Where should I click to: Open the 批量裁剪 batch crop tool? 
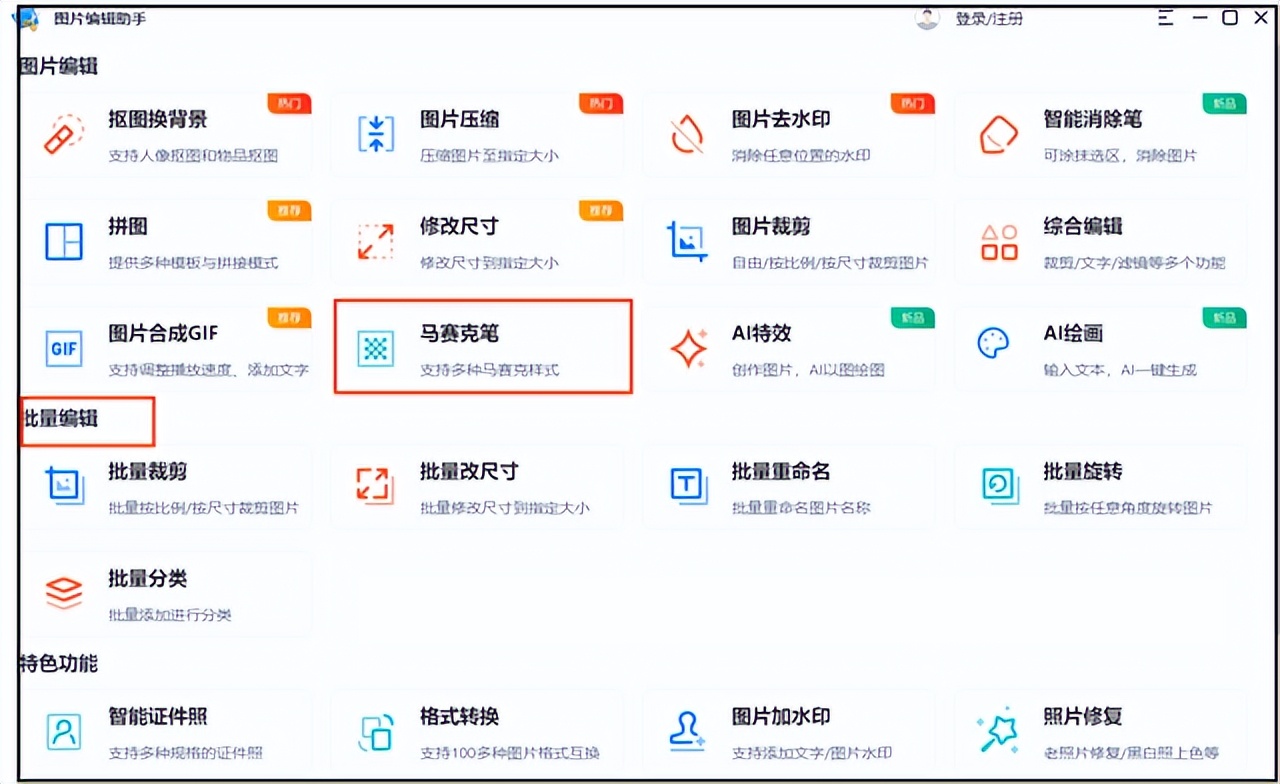(x=62, y=486)
